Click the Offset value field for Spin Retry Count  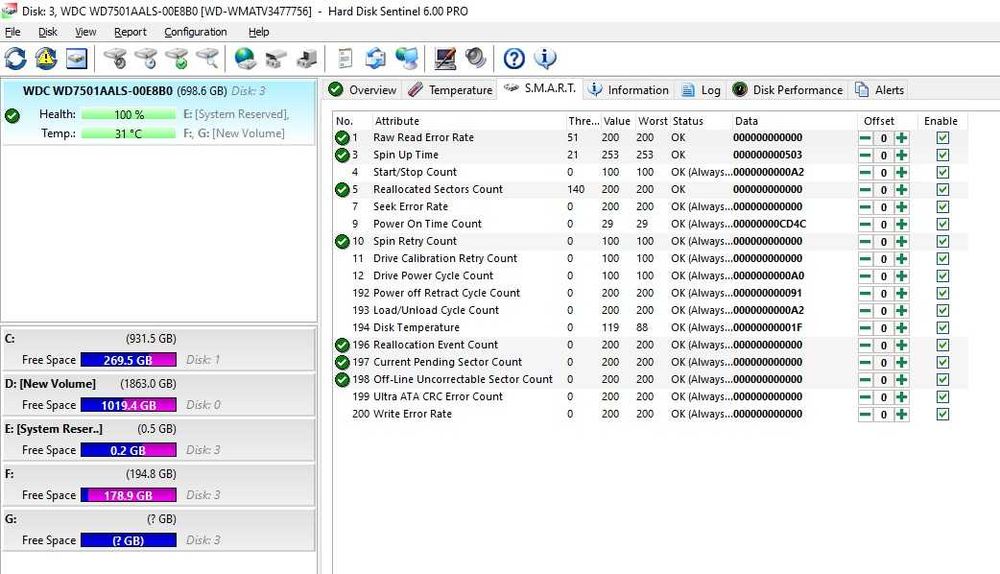883,242
